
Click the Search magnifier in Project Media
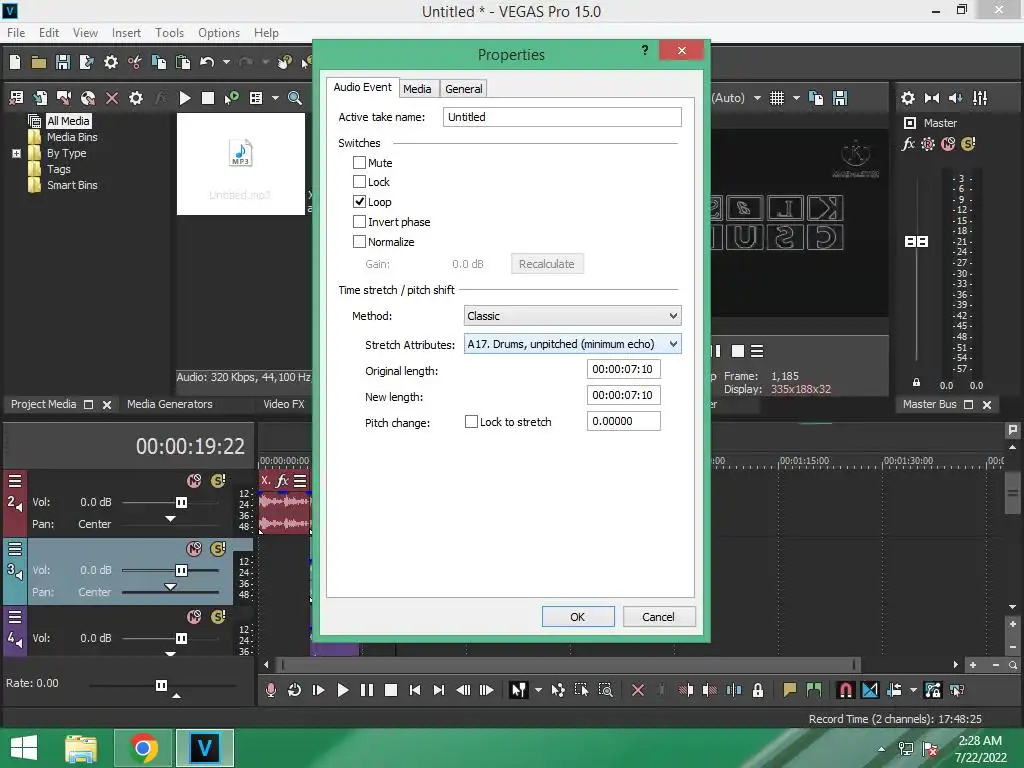coord(295,98)
